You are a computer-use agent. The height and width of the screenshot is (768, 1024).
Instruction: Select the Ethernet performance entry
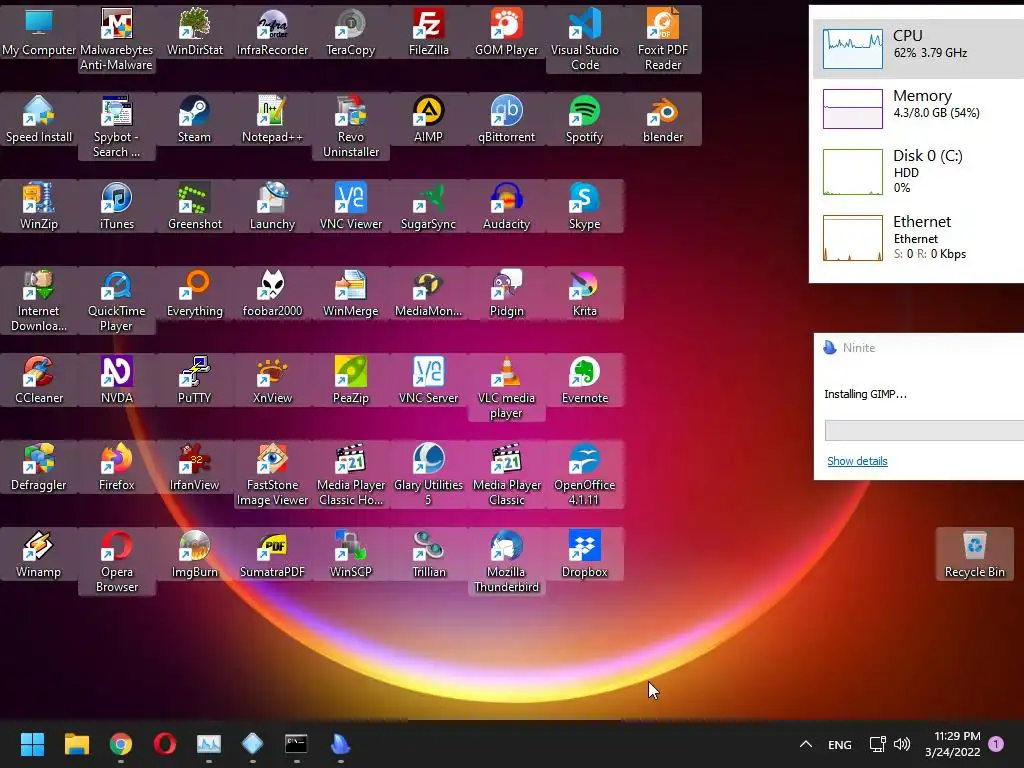coord(918,238)
